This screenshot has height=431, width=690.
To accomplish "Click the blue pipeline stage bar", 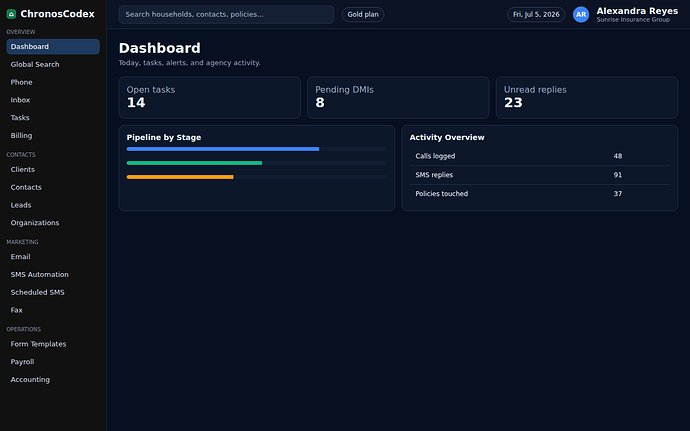I will click(223, 149).
